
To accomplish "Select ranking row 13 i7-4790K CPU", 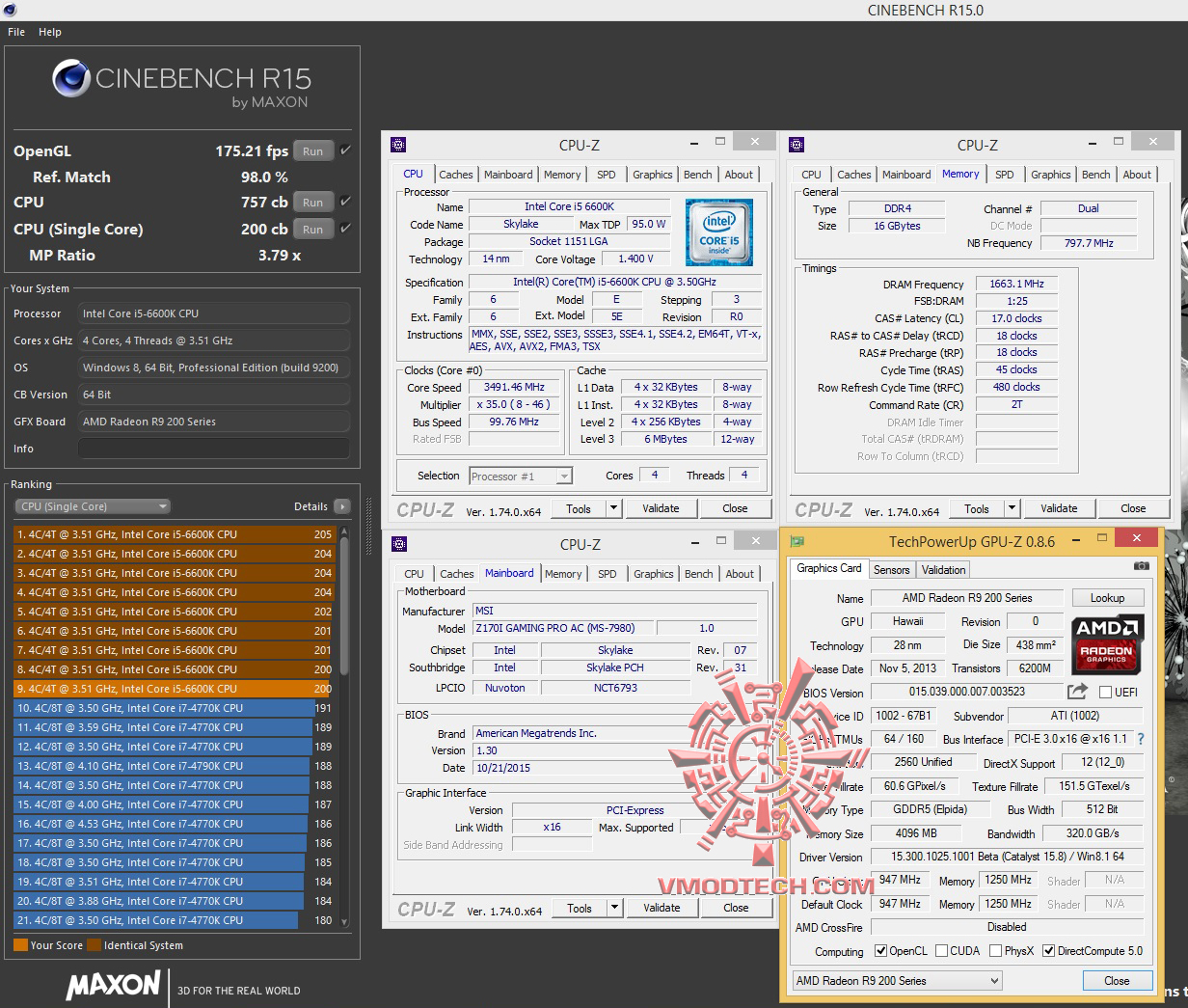I will (174, 766).
